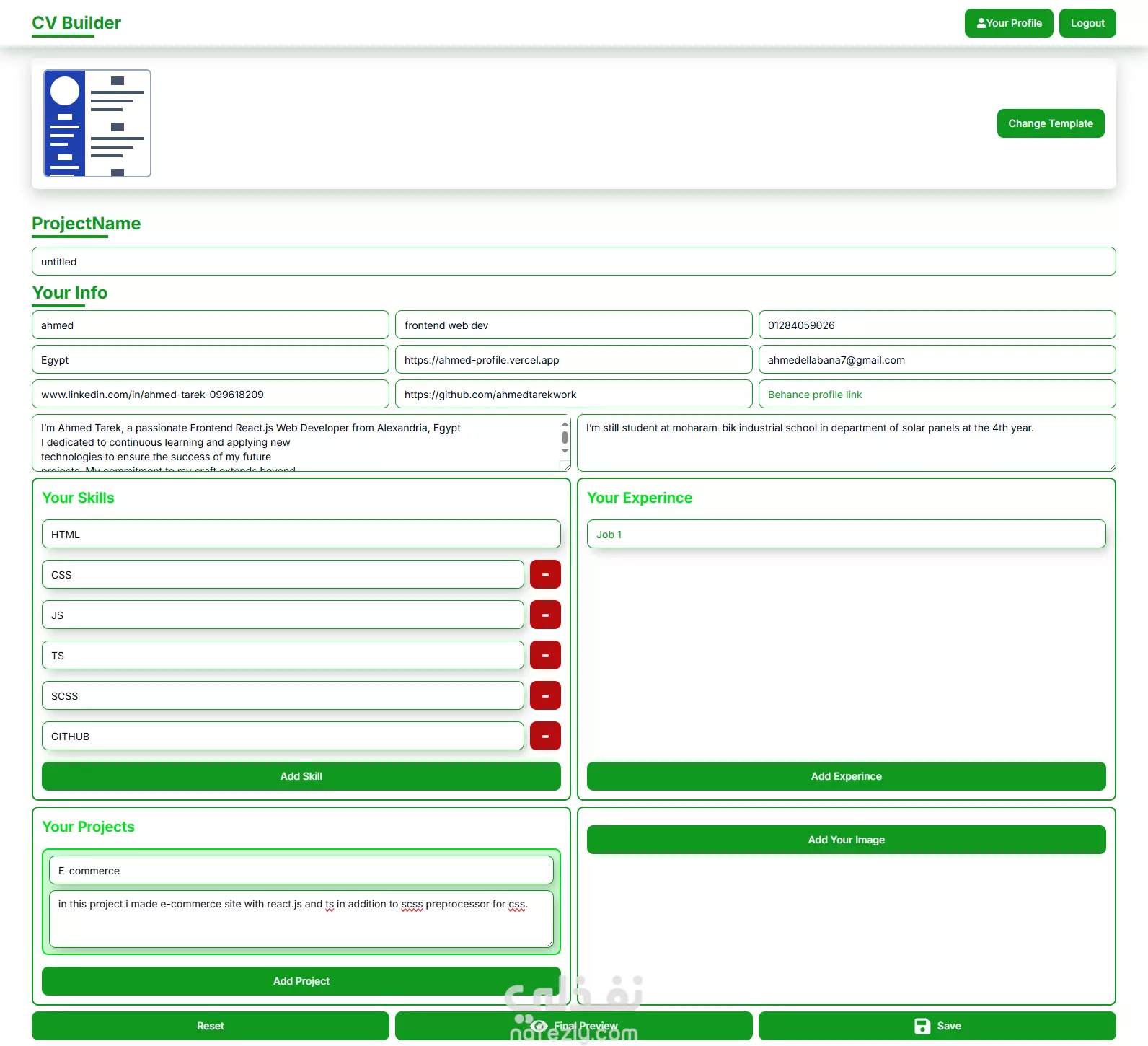Image resolution: width=1148 pixels, height=1046 pixels.
Task: Focus the ProjectName field with untitled
Action: click(574, 261)
